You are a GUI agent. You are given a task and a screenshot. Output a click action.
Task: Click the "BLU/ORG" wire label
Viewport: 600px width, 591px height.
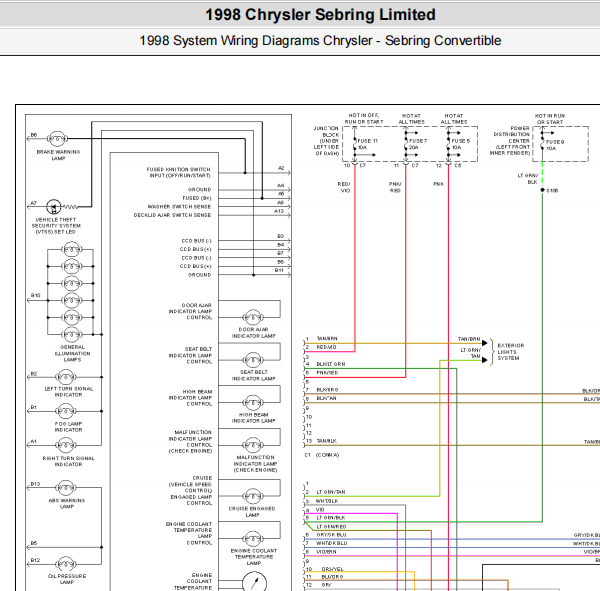(x=332, y=577)
